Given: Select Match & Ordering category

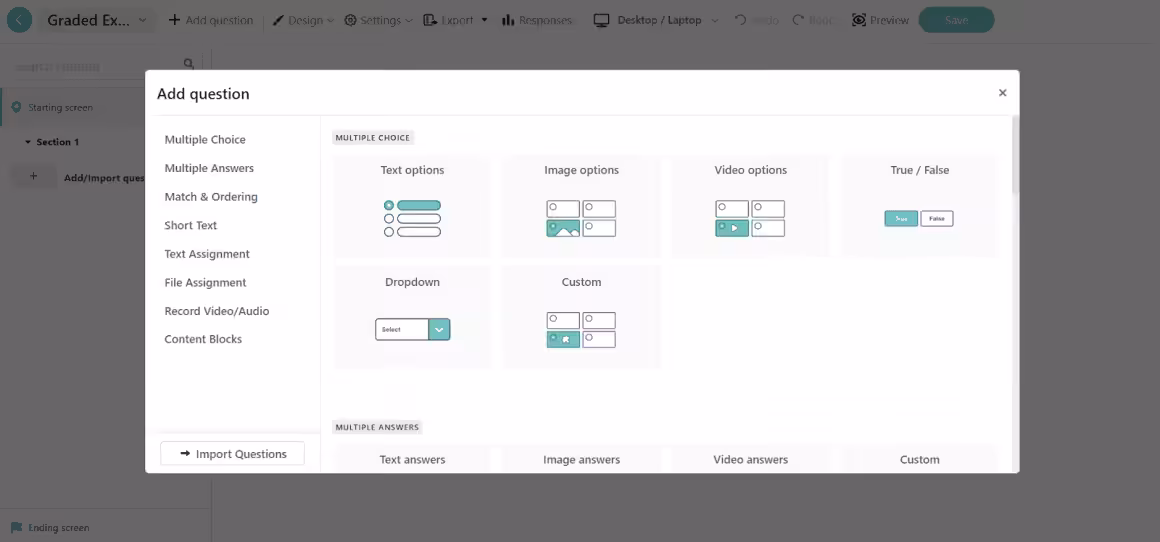Looking at the screenshot, I should pos(211,197).
